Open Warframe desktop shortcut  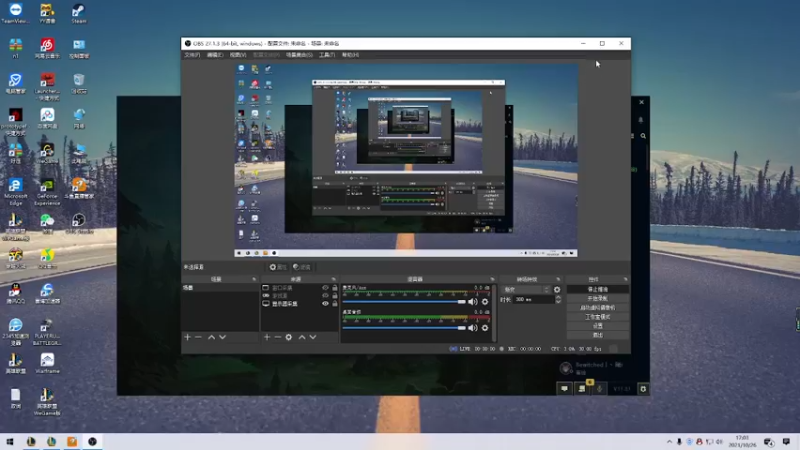47,363
